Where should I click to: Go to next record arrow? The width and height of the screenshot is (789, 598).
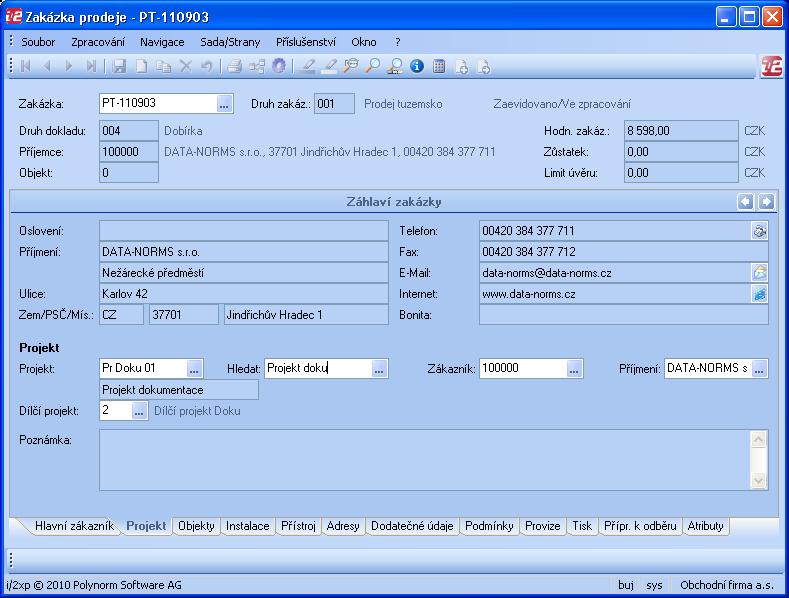pos(69,66)
